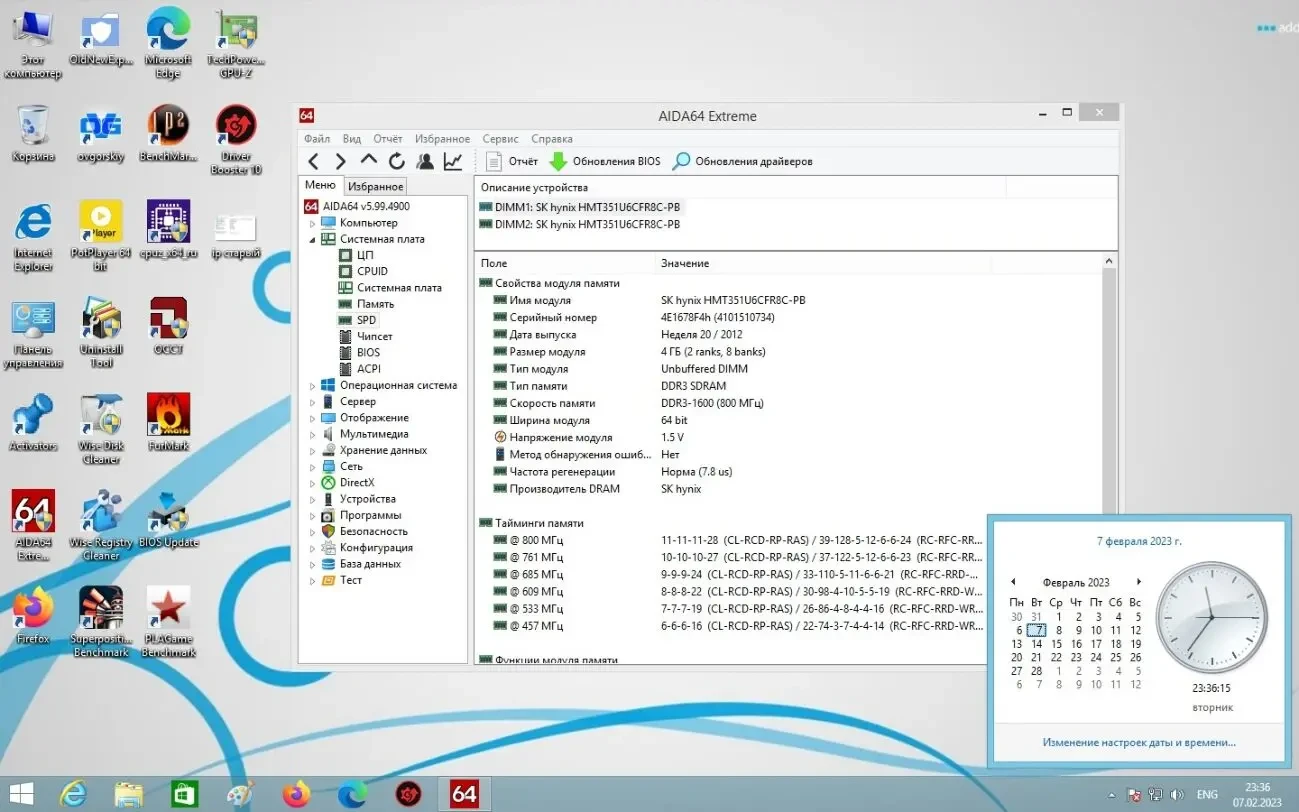Viewport: 1299px width, 812px height.
Task: Click the Обновления BIOS green arrow icon
Action: 560,160
